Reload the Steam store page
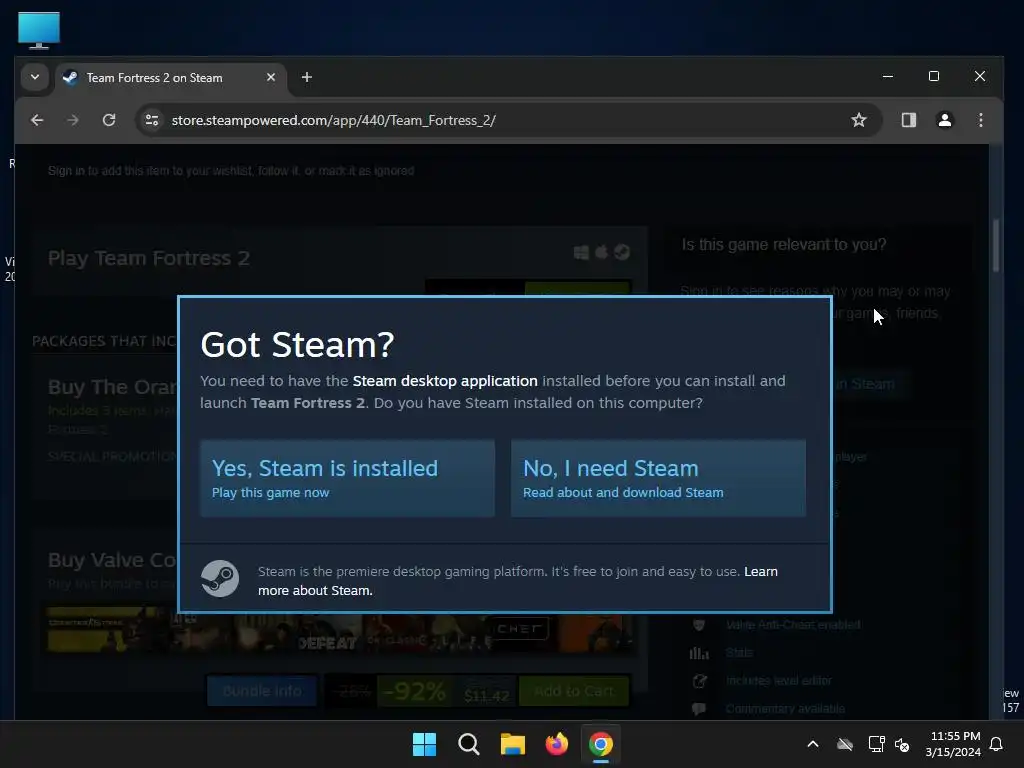The image size is (1024, 768). tap(109, 120)
